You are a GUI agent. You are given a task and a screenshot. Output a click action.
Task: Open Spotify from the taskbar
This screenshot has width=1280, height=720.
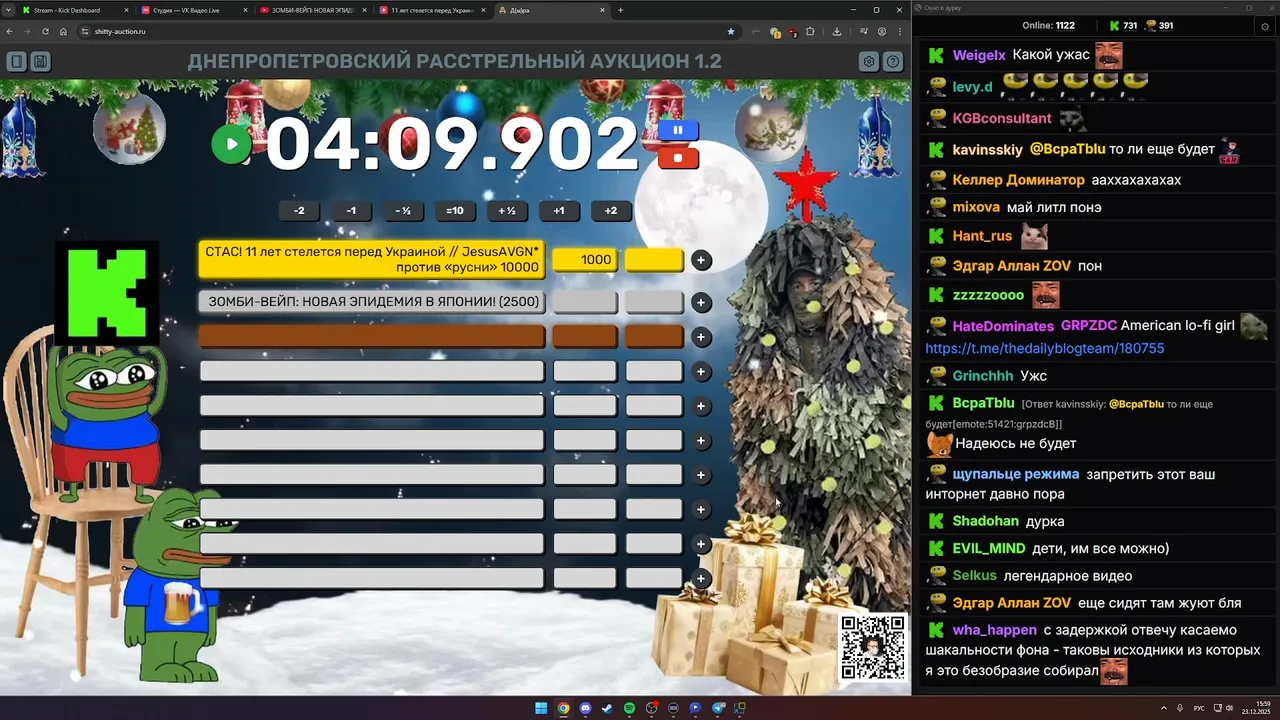[x=629, y=708]
